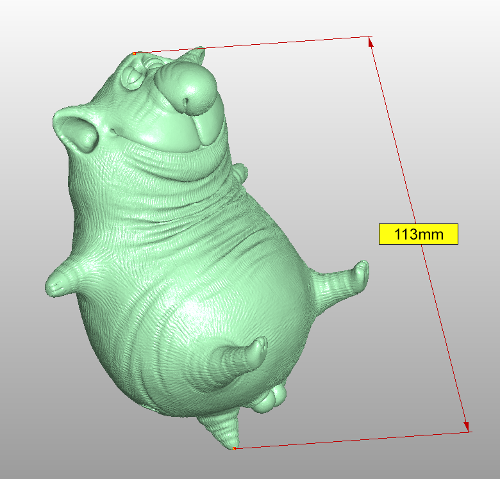Image resolution: width=500 pixels, height=479 pixels.
Task: Click the model's closed eye
Action: [x=131, y=77]
